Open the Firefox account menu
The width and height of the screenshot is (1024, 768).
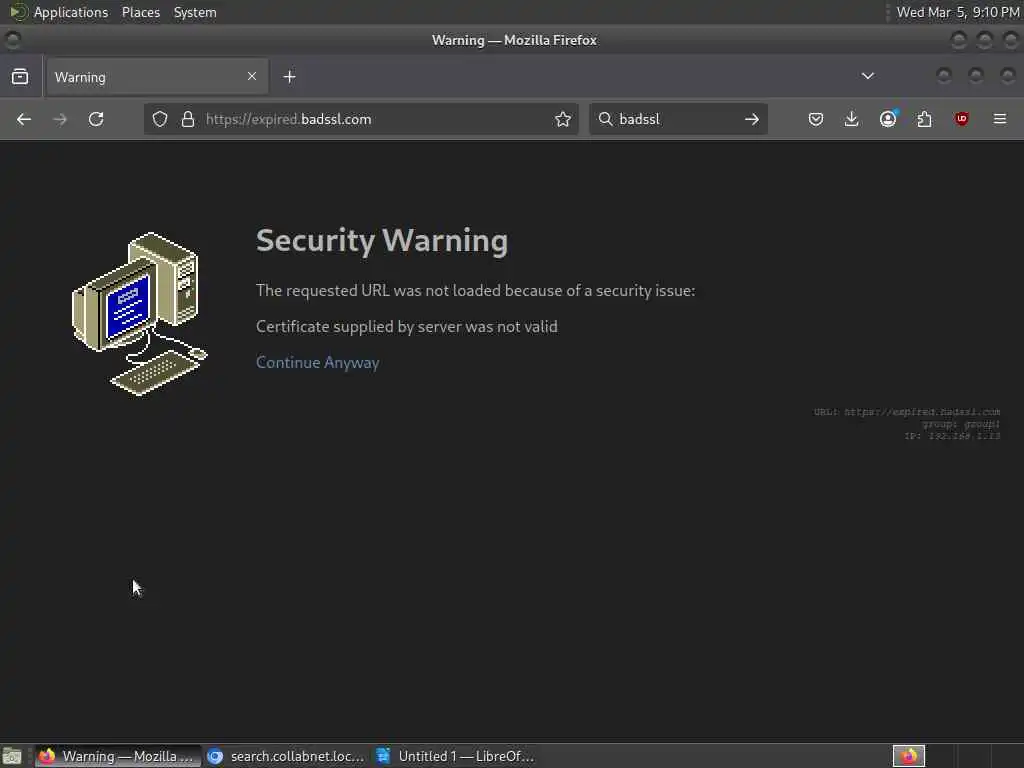[888, 120]
